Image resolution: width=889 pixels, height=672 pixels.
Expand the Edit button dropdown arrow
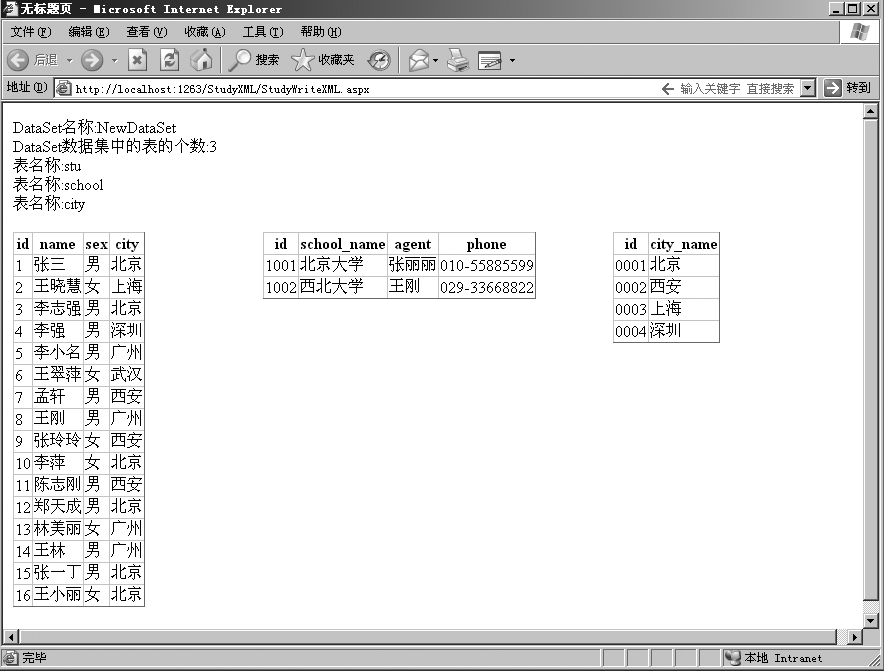(x=512, y=60)
